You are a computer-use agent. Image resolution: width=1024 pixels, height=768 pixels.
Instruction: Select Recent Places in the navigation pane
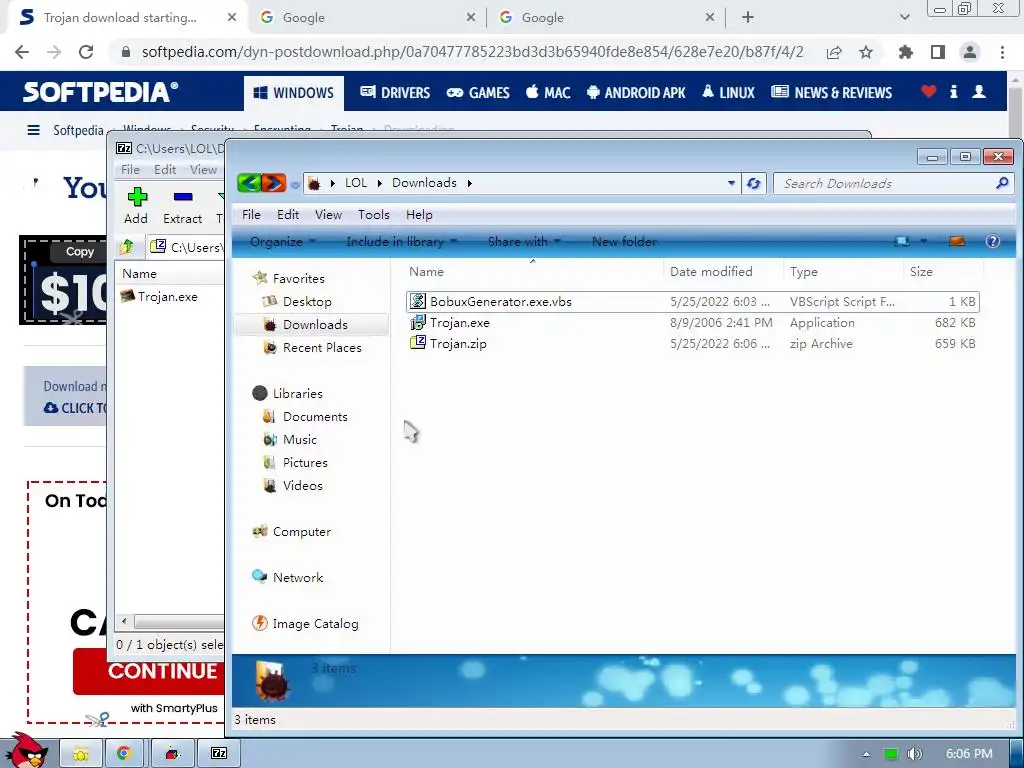point(322,347)
